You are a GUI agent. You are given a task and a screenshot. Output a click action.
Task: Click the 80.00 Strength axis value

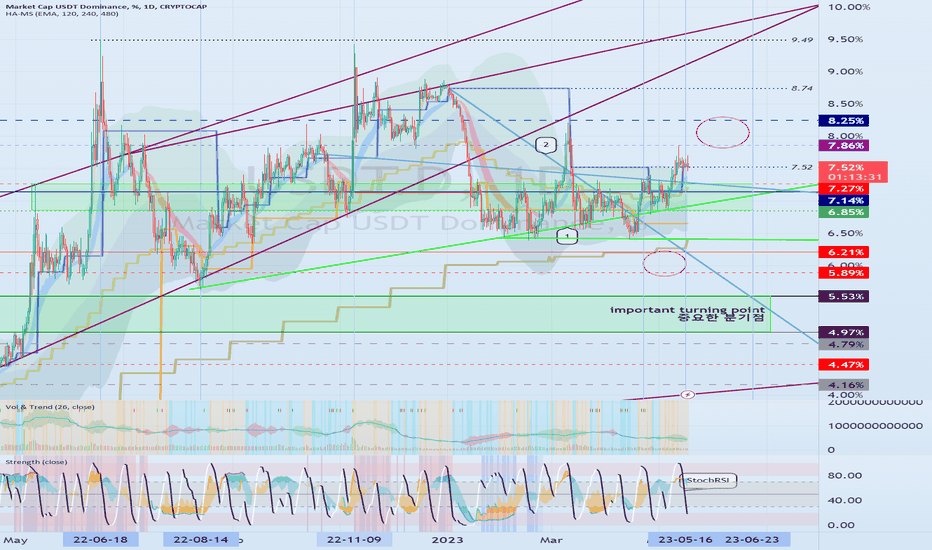pos(844,475)
